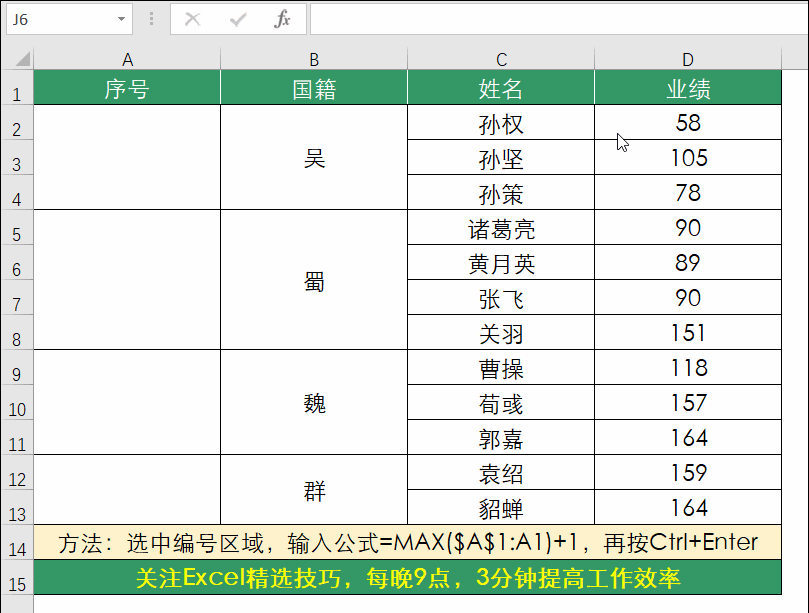This screenshot has width=809, height=613.
Task: Select row 12 header
Action: pyautogui.click(x=17, y=473)
